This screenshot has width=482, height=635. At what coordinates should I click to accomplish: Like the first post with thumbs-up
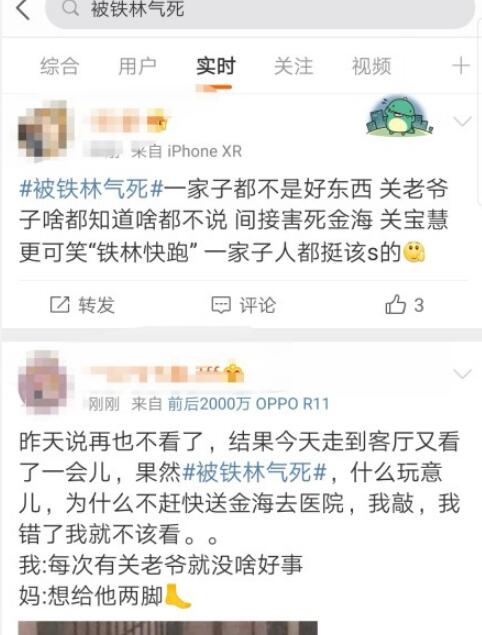[x=395, y=304]
